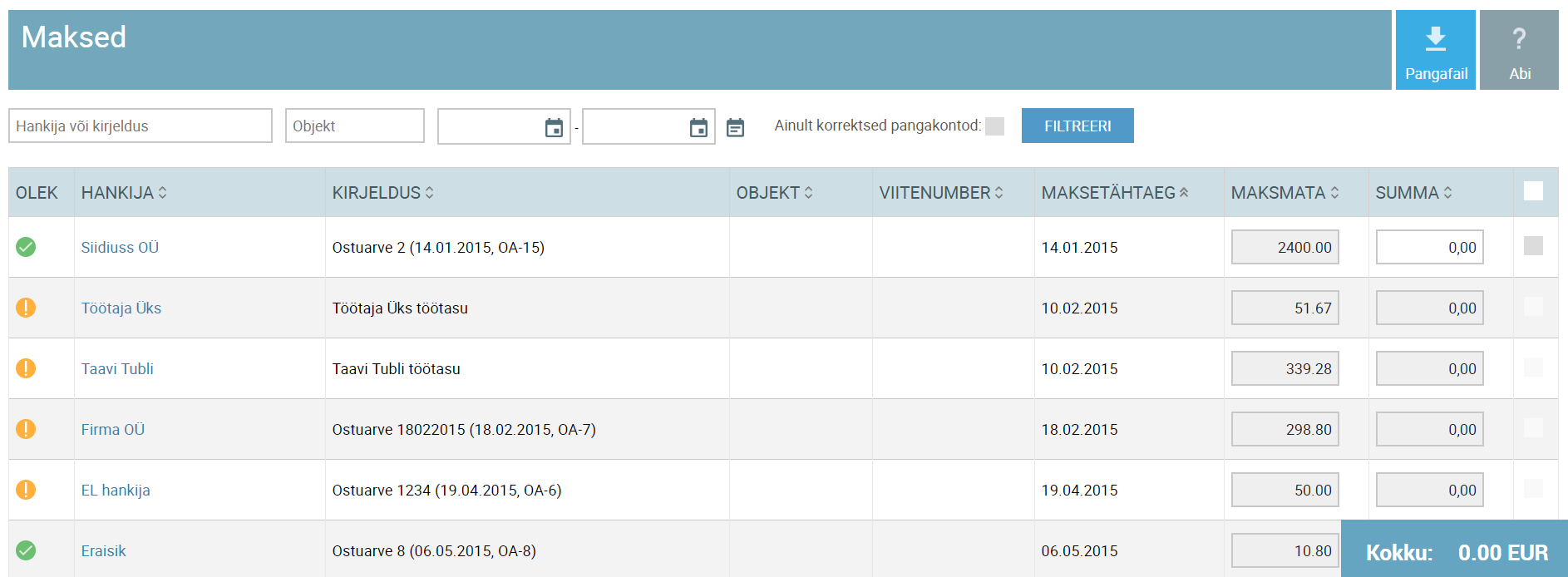
Task: Sort table by MAKSMATA column
Action: coord(1285,193)
